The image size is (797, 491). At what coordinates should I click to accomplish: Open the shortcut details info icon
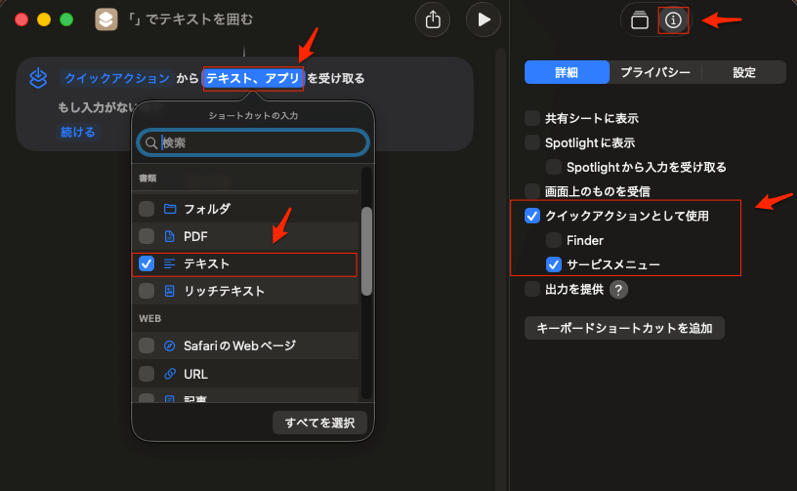pos(673,20)
